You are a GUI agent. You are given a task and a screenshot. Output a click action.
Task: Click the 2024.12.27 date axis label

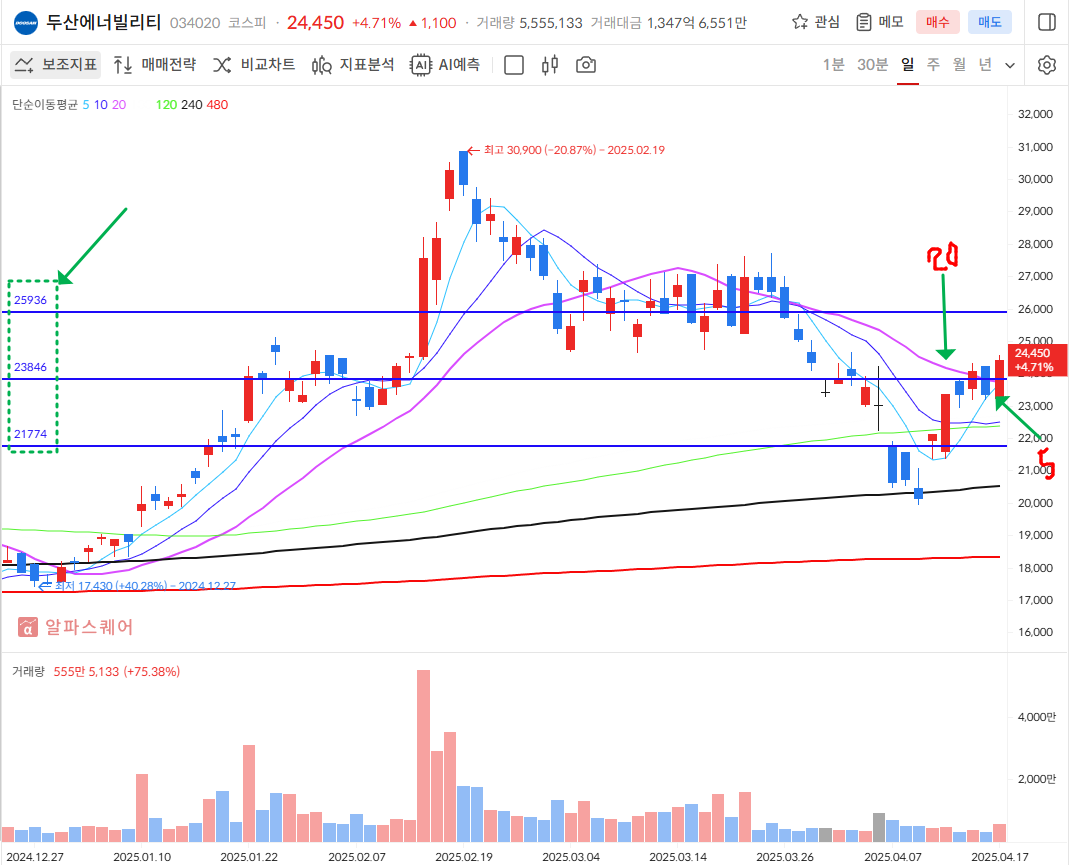[35, 857]
